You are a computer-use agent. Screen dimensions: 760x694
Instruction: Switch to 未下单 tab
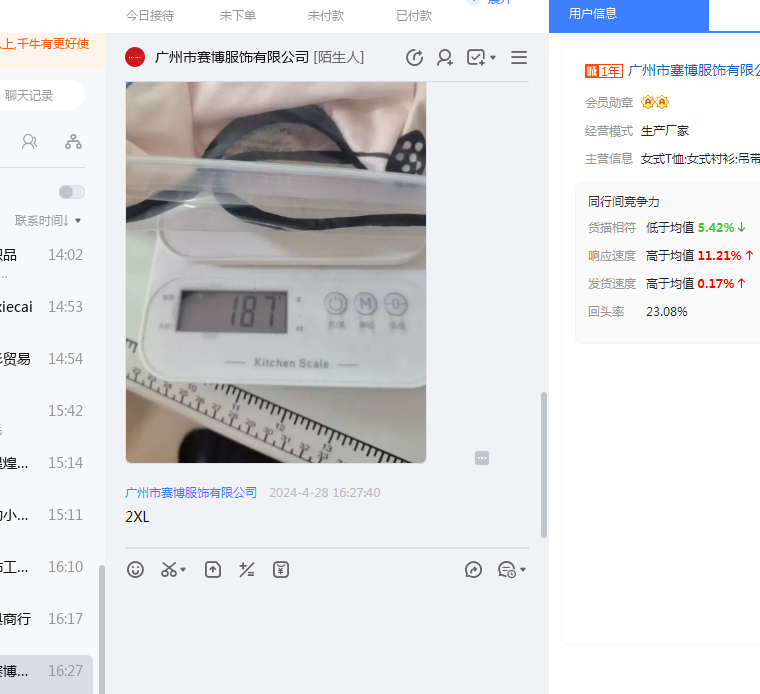[x=238, y=16]
